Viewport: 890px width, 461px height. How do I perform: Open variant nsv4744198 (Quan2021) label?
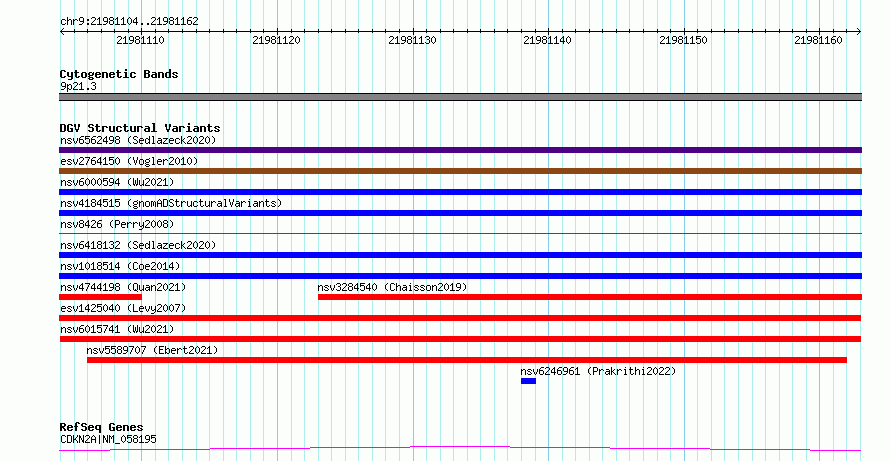123,287
